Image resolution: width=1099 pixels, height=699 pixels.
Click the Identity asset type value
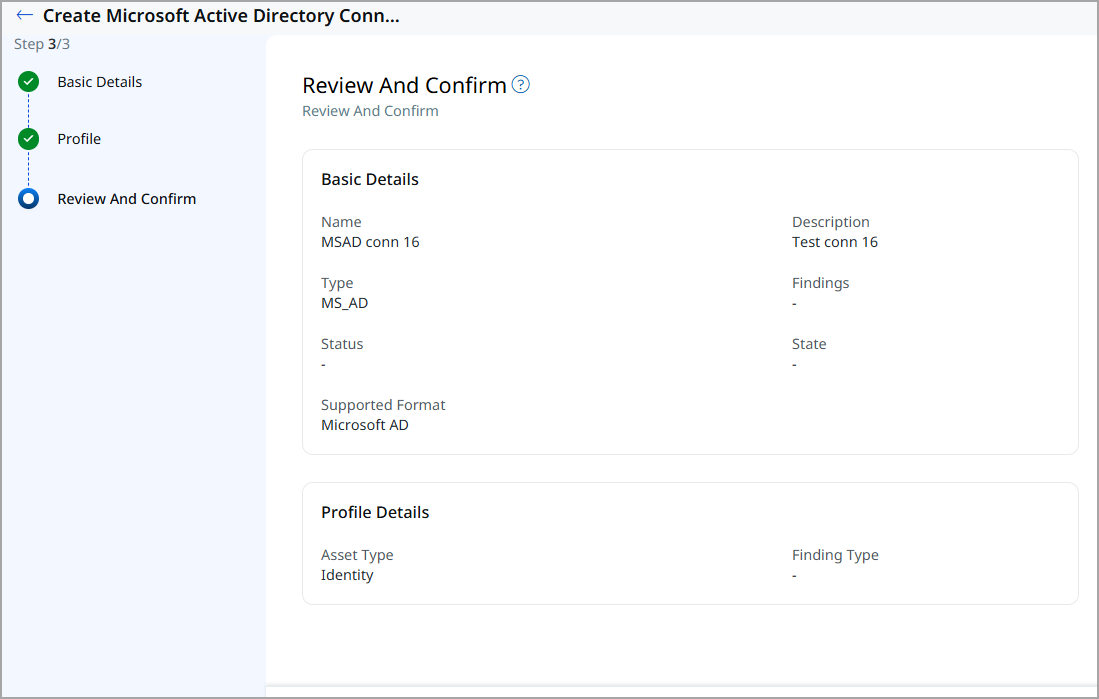tap(347, 575)
